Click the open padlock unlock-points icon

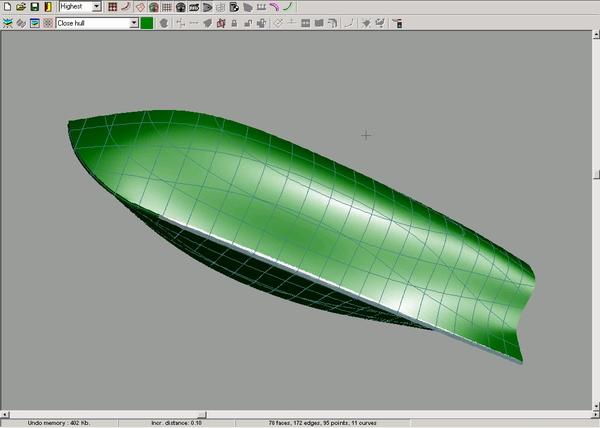[x=248, y=23]
